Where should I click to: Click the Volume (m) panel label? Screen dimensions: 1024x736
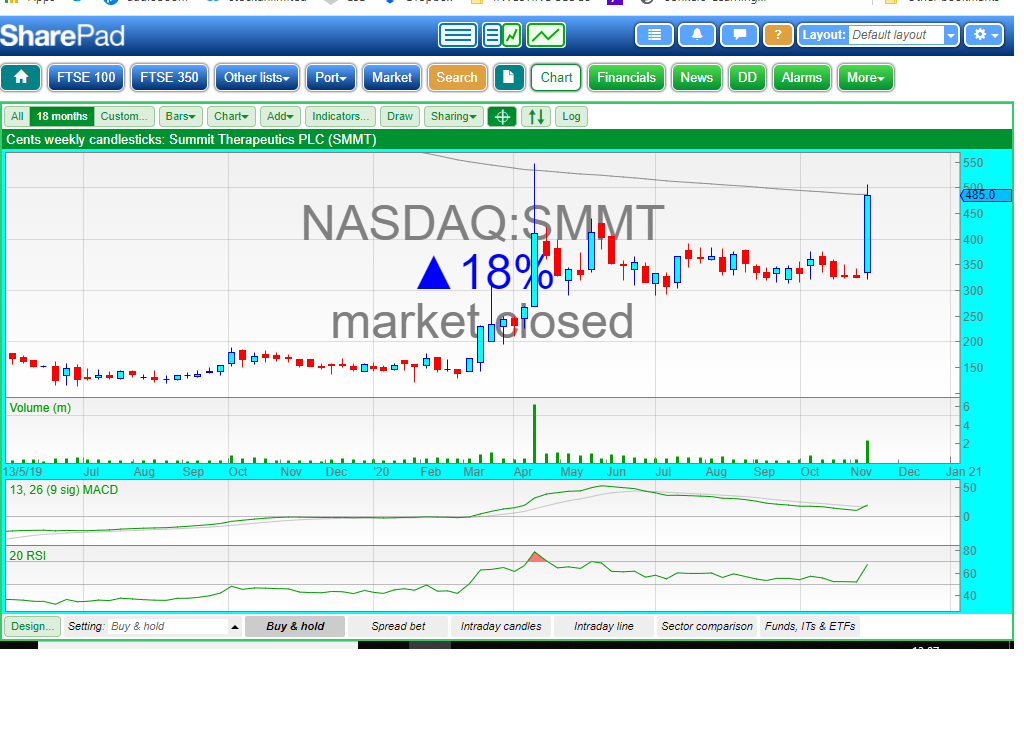tap(40, 408)
